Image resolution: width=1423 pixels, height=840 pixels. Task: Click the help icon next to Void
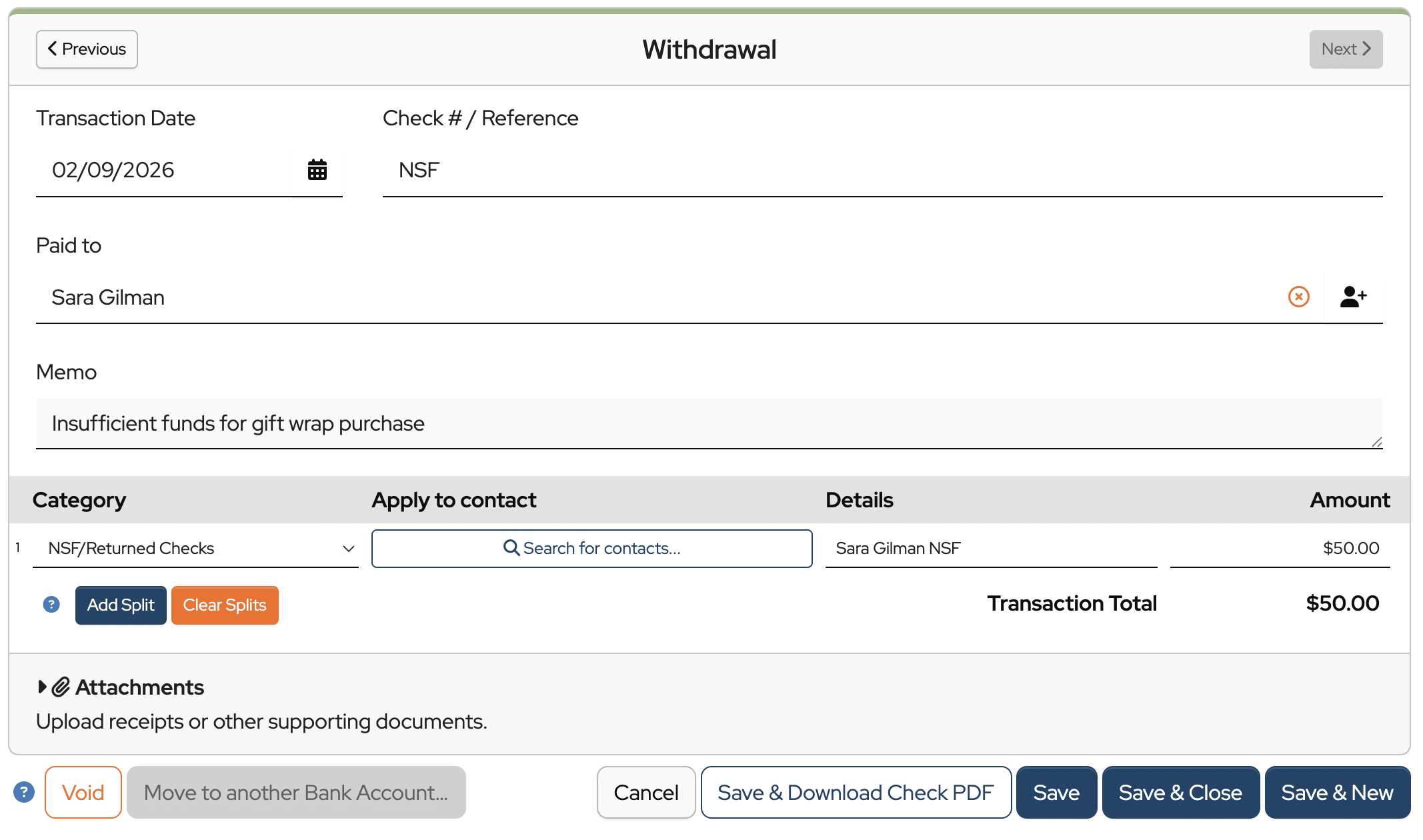tap(24, 792)
